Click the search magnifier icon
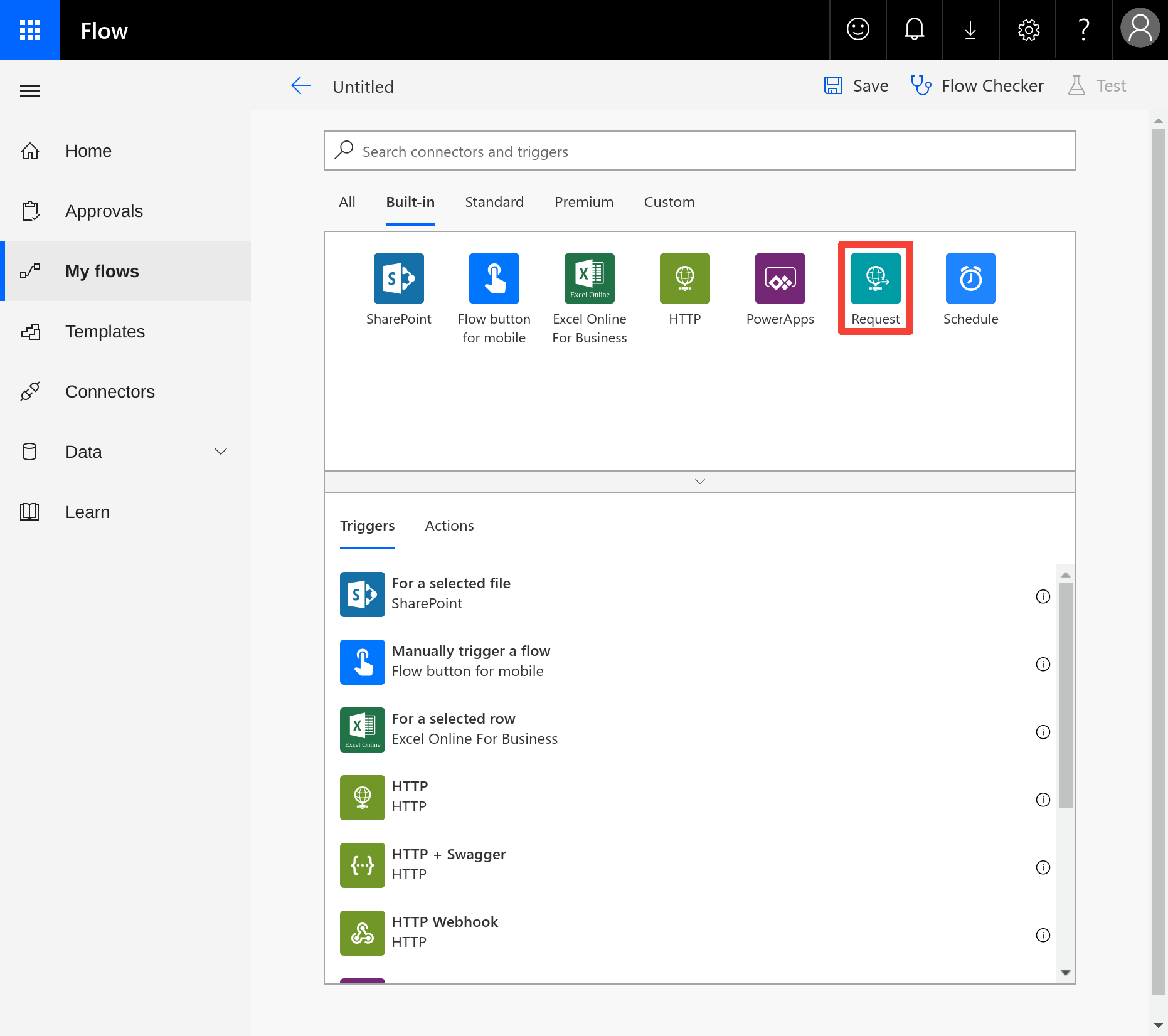The width and height of the screenshot is (1168, 1036). [344, 150]
